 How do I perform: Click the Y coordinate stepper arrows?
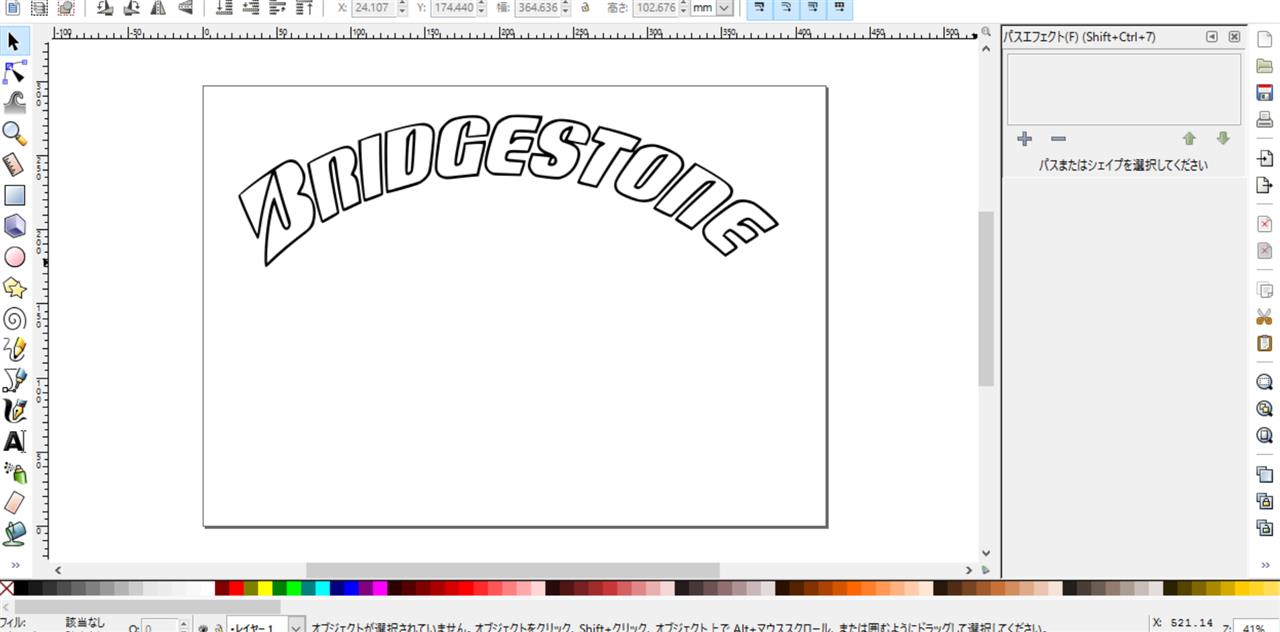pyautogui.click(x=482, y=8)
